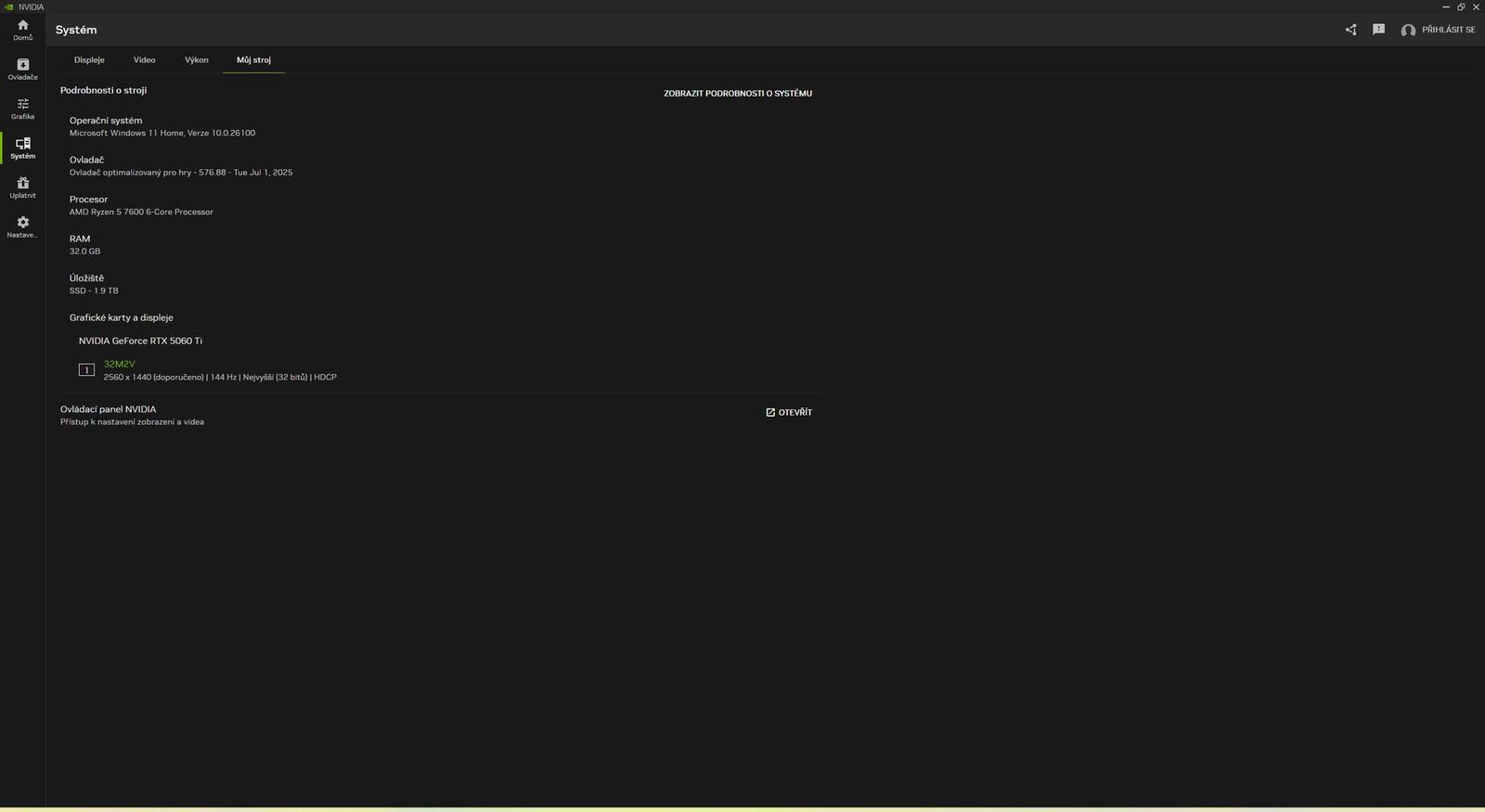Image resolution: width=1485 pixels, height=812 pixels.
Task: Click Přihlásit se to sign in
Action: click(1448, 30)
